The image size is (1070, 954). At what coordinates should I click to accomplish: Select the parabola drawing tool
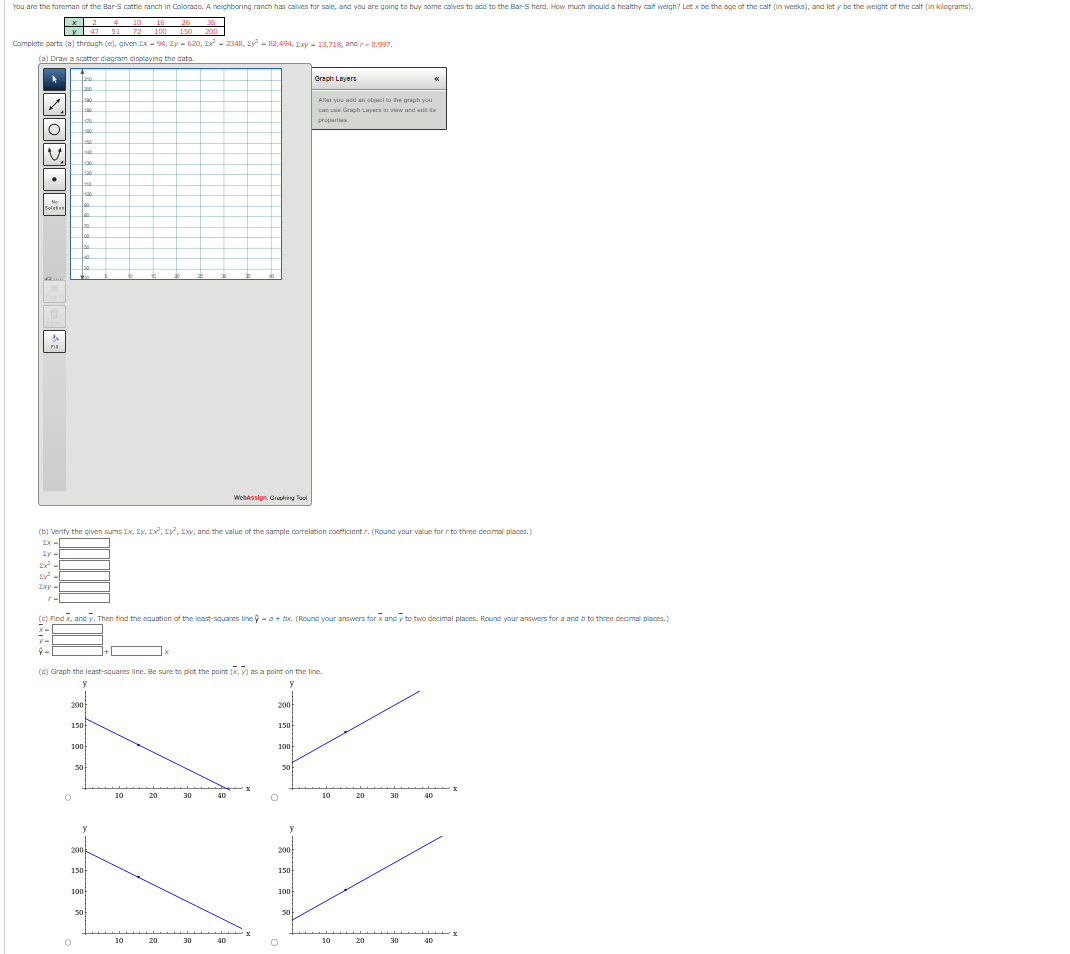54,154
